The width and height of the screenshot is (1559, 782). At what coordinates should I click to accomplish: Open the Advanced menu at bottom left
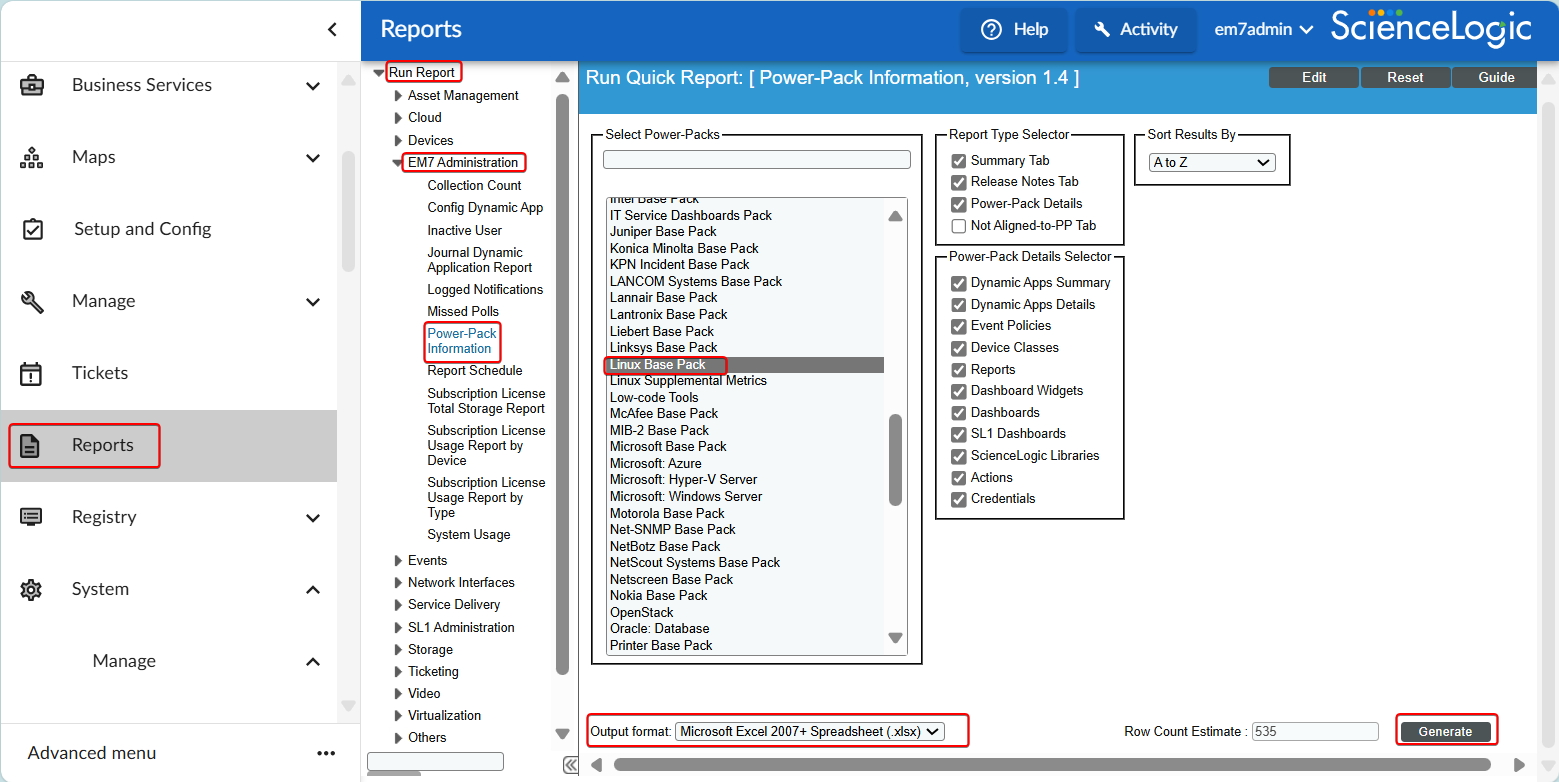coord(92,752)
